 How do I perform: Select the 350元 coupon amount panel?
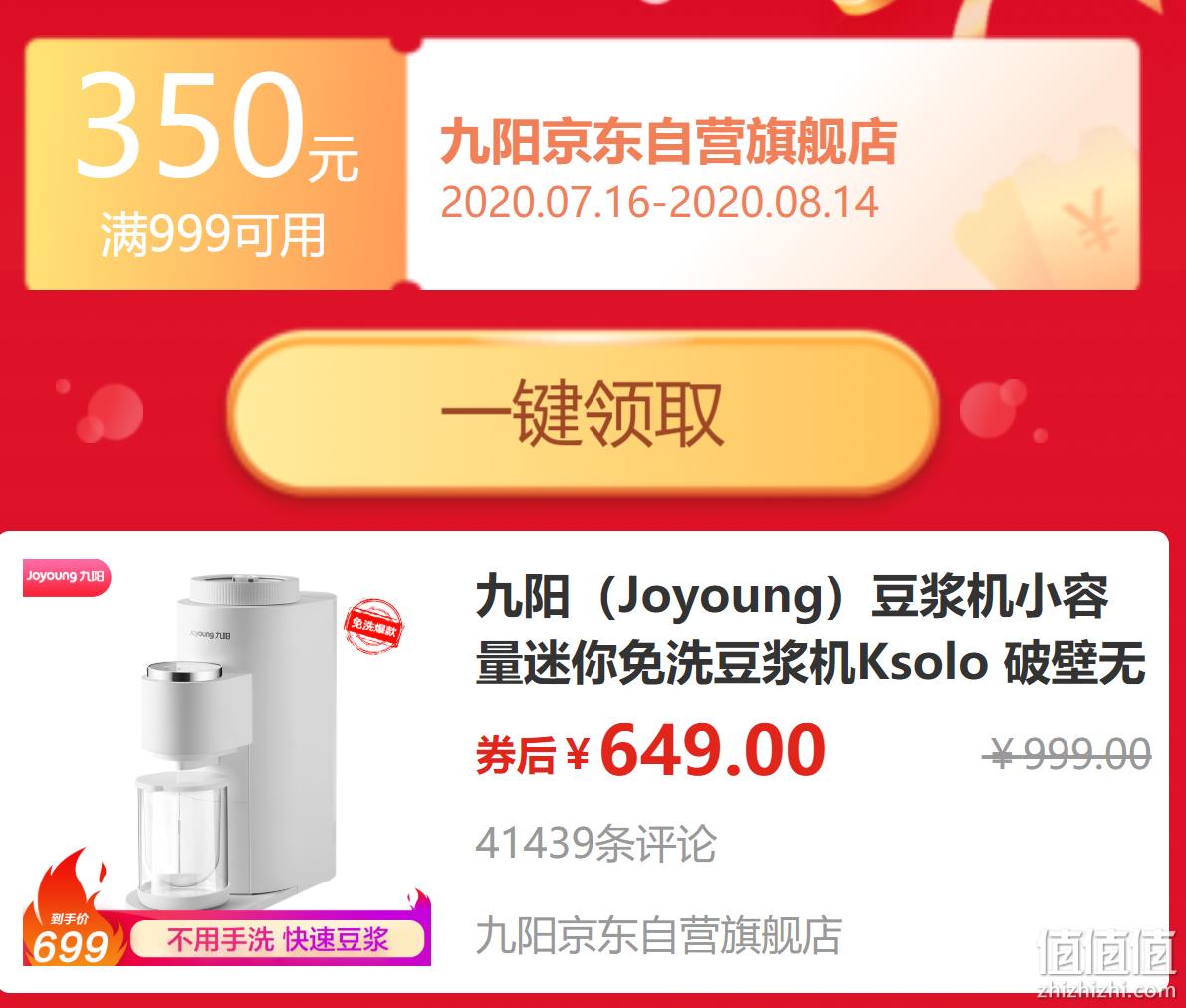(216, 163)
